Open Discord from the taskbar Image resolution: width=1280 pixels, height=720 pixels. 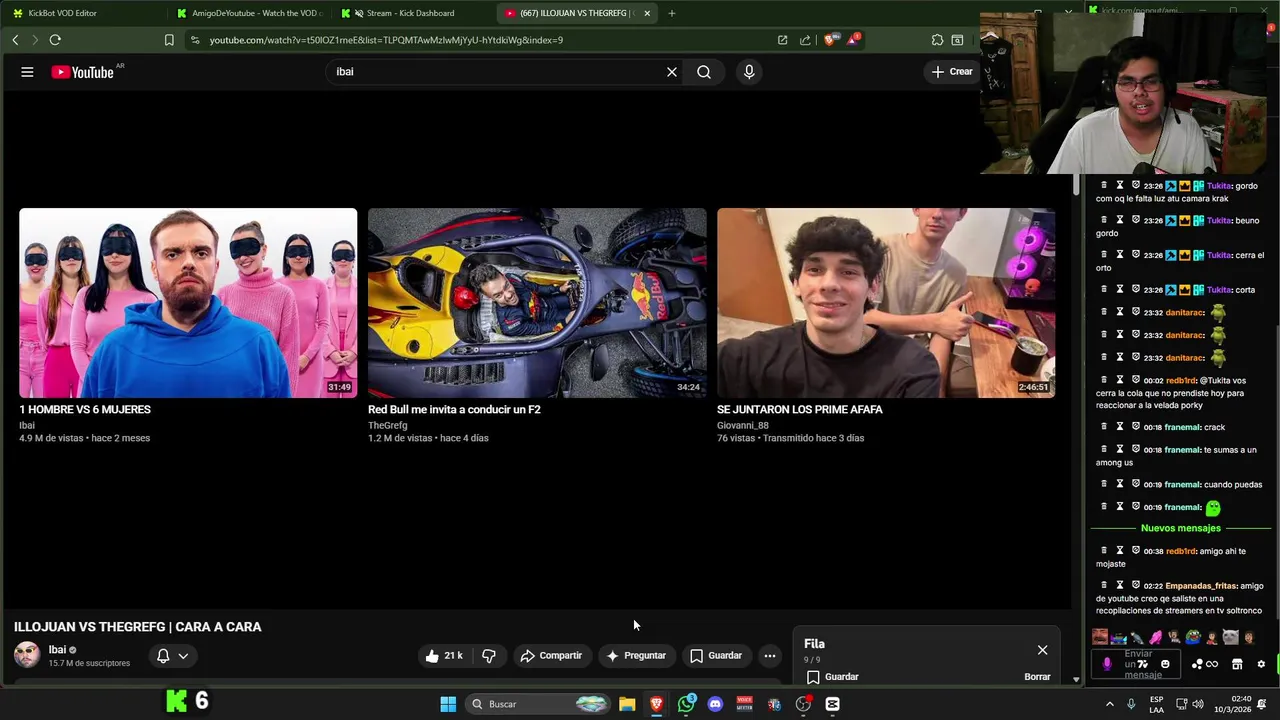(x=715, y=704)
